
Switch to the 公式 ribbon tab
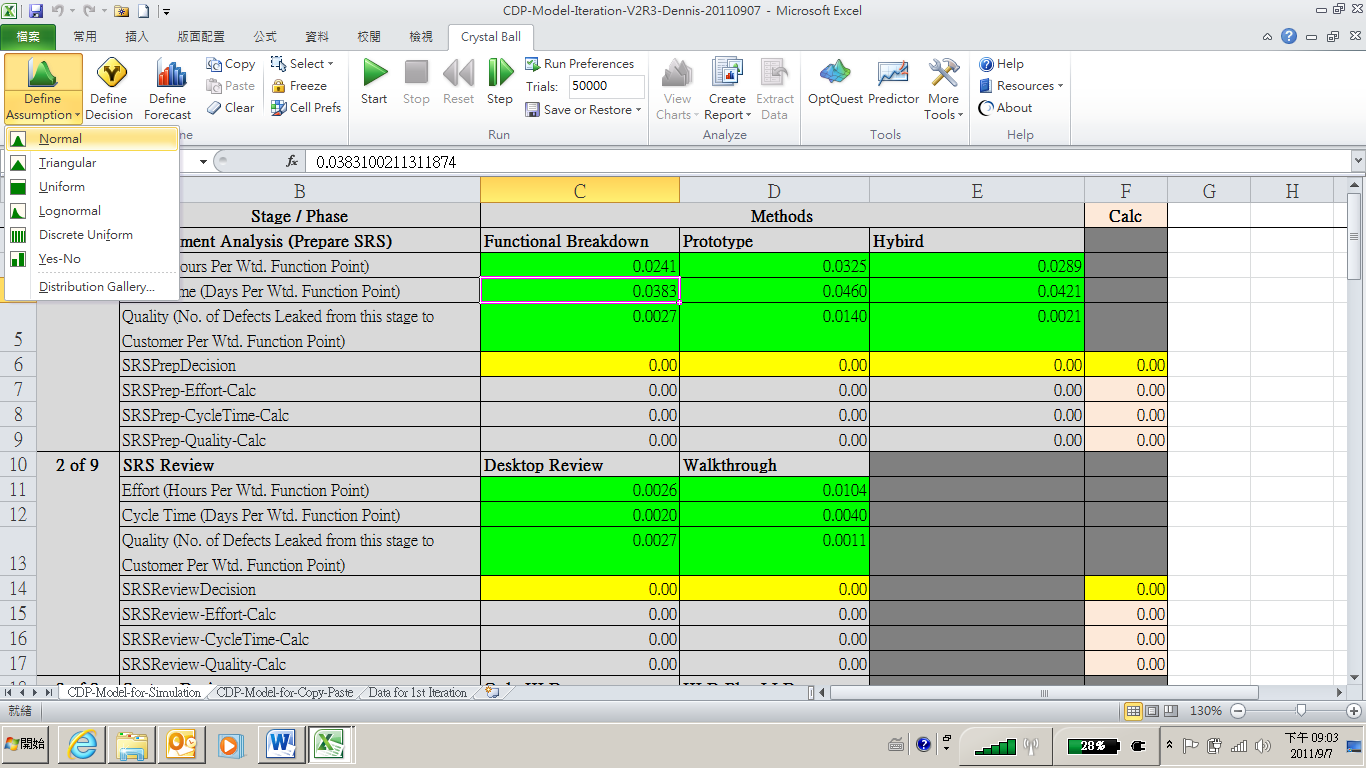coord(265,37)
